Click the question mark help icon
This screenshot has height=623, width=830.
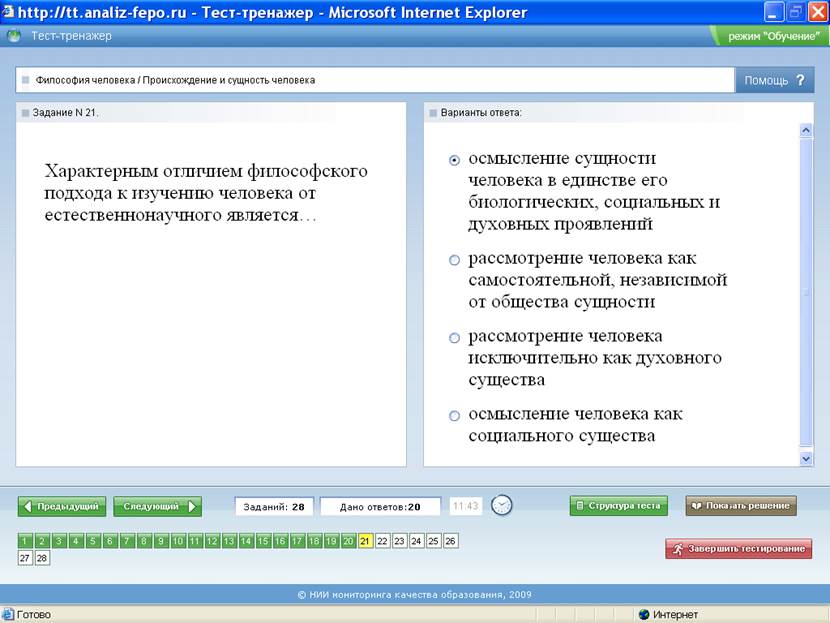pos(800,80)
